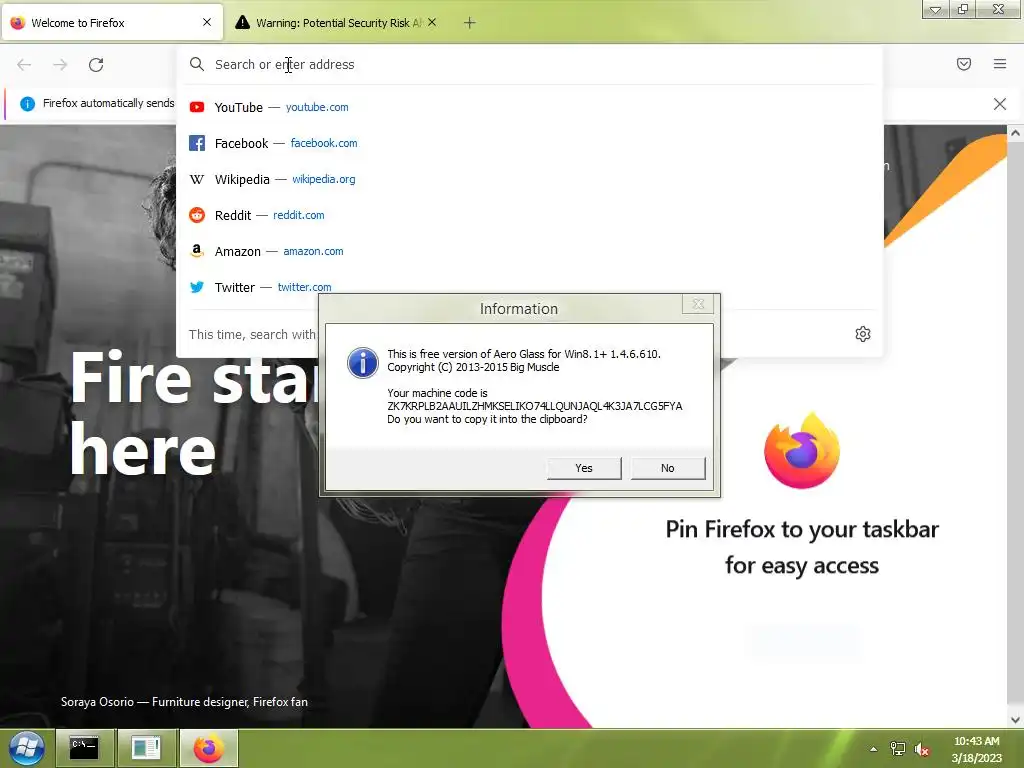This screenshot has height=768, width=1024.
Task: Show hidden system tray icons
Action: (873, 749)
